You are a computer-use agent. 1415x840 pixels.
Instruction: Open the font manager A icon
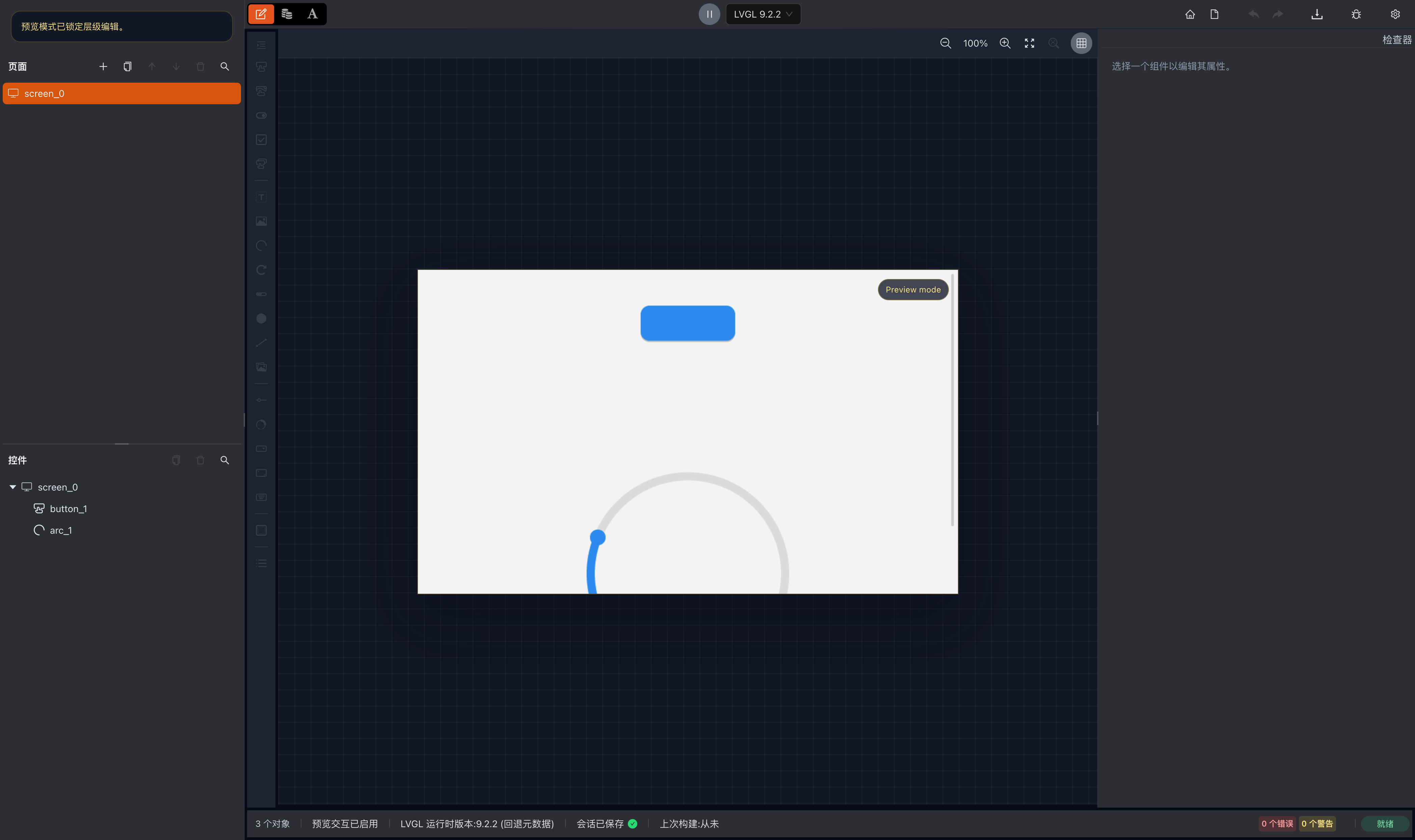pyautogui.click(x=313, y=14)
